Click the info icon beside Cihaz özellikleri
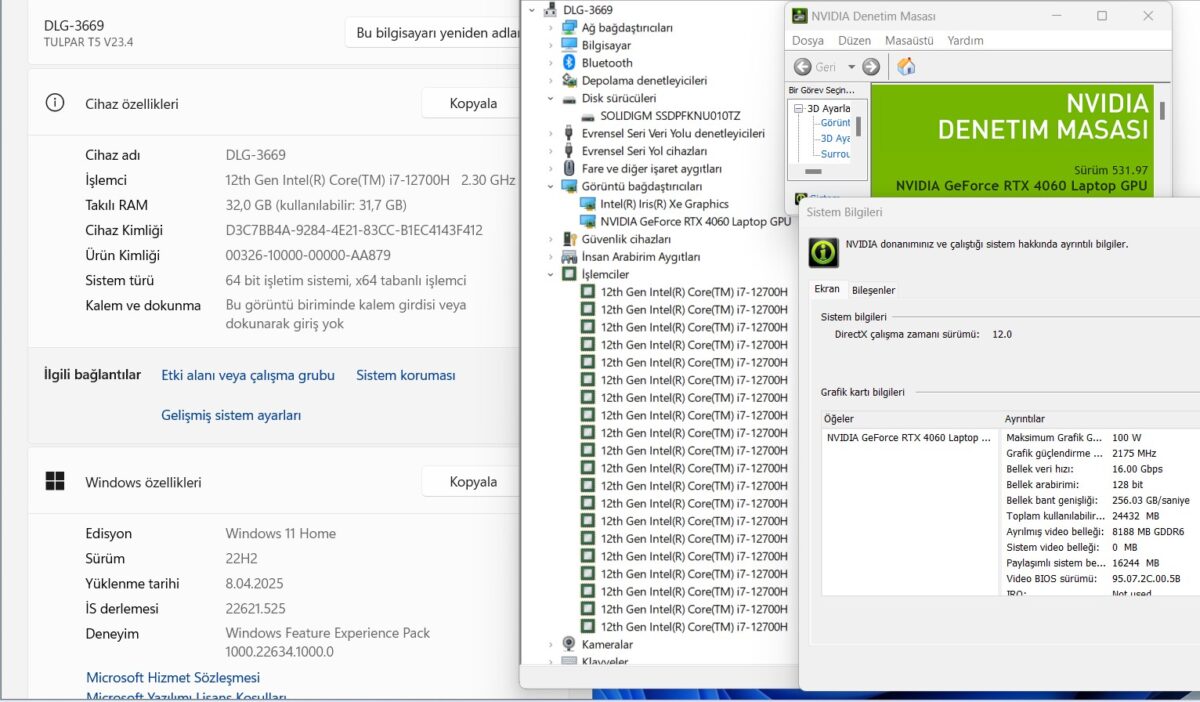1200x702 pixels. tap(55, 103)
